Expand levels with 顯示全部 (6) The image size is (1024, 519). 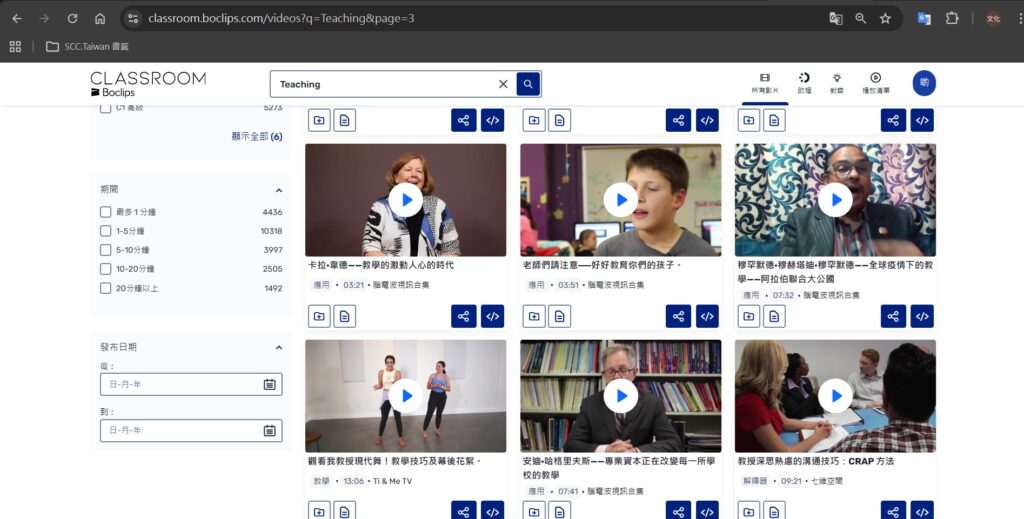tap(256, 137)
